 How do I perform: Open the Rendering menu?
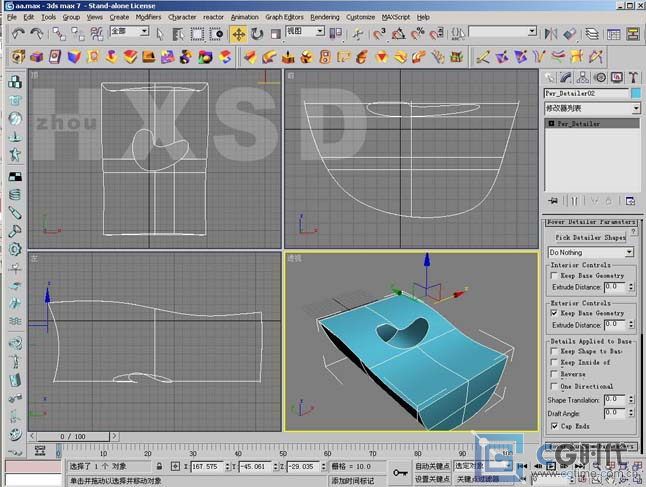pyautogui.click(x=325, y=17)
